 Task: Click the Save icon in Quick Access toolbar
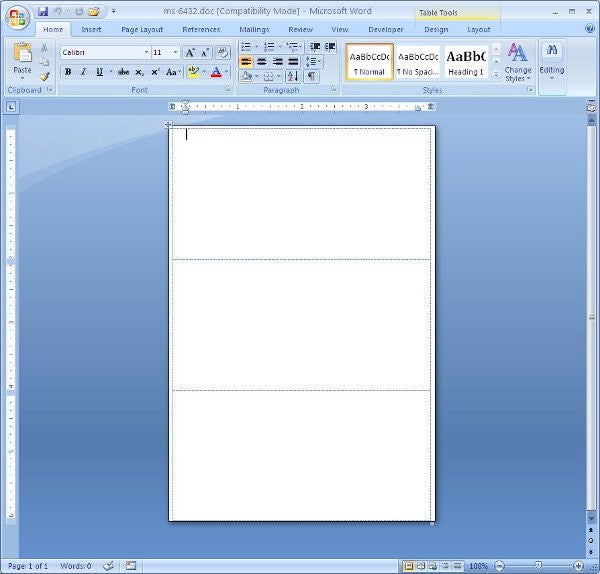click(x=43, y=11)
